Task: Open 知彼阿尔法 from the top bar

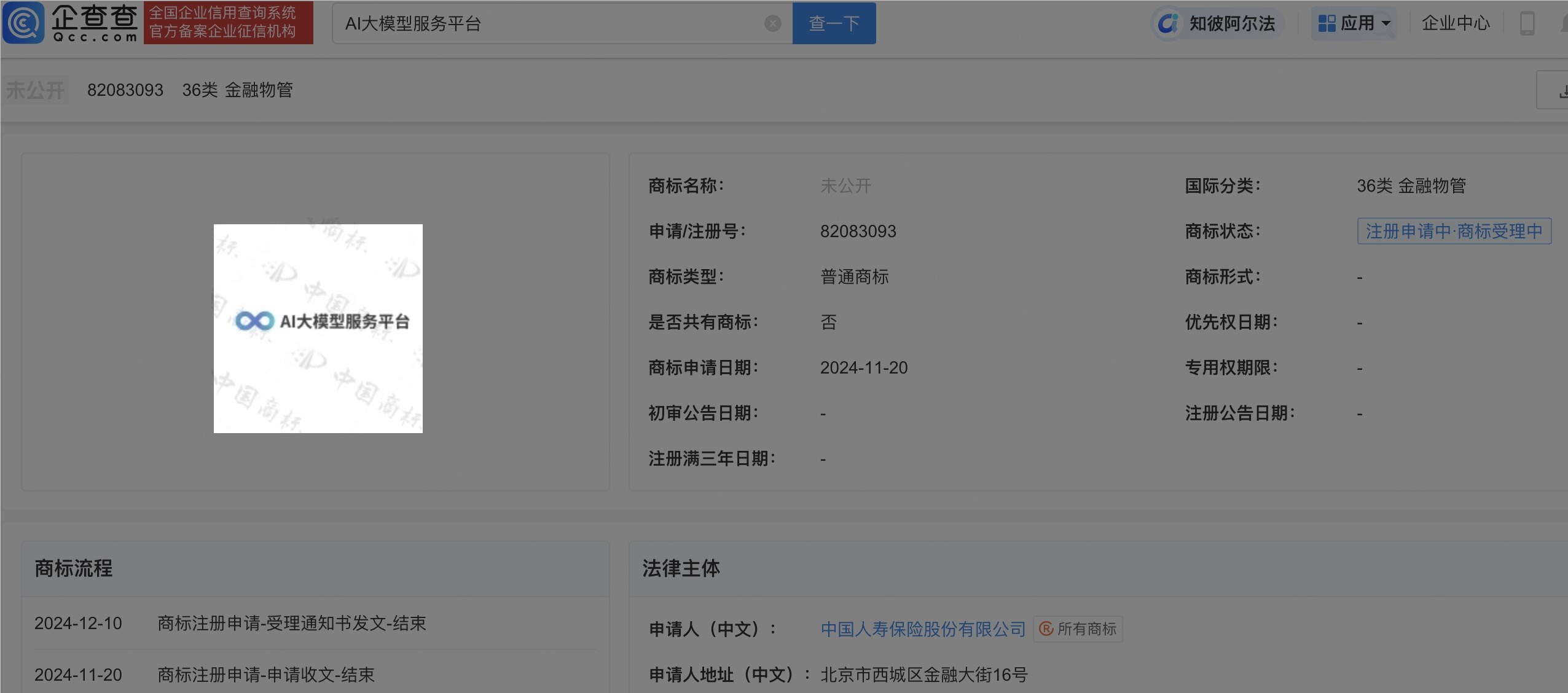Action: (1231, 23)
